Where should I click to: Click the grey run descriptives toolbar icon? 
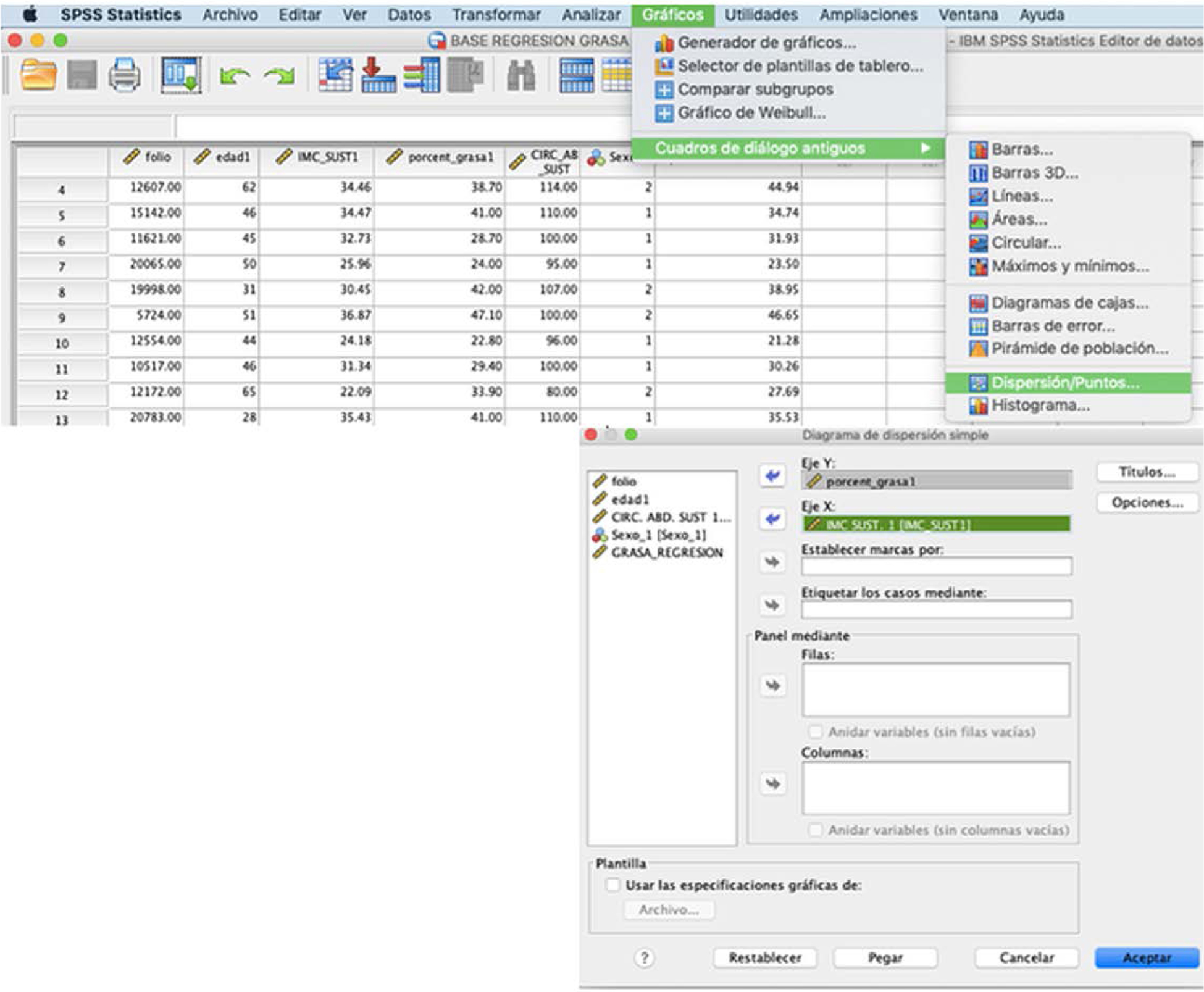click(x=465, y=75)
